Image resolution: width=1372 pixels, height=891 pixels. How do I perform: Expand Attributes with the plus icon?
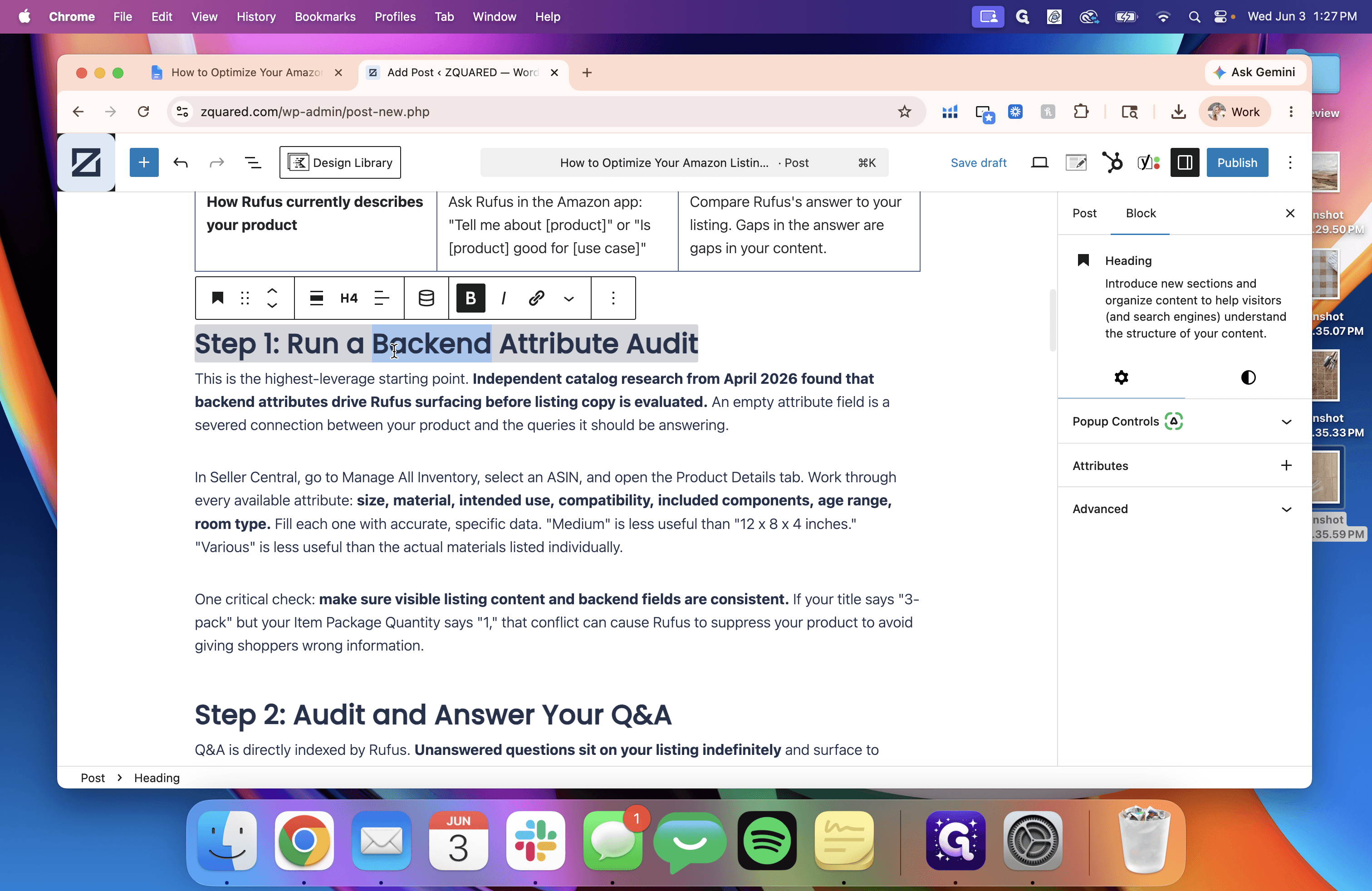[1285, 465]
